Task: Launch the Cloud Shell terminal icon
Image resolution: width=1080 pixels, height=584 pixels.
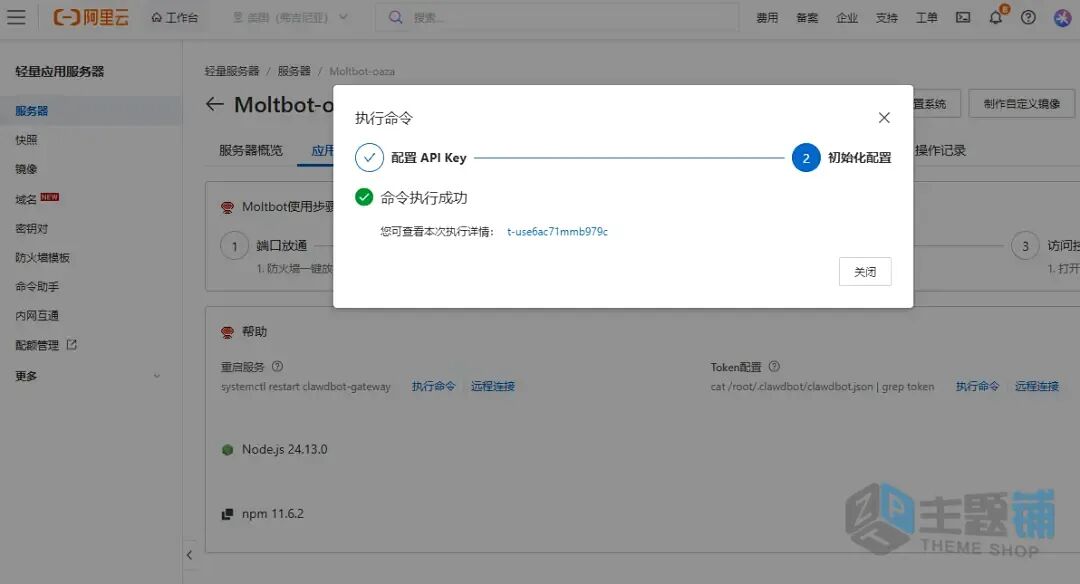Action: point(963,17)
